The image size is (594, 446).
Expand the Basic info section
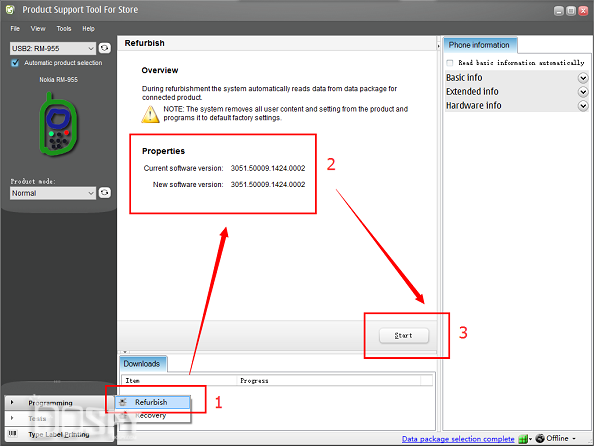pos(583,78)
